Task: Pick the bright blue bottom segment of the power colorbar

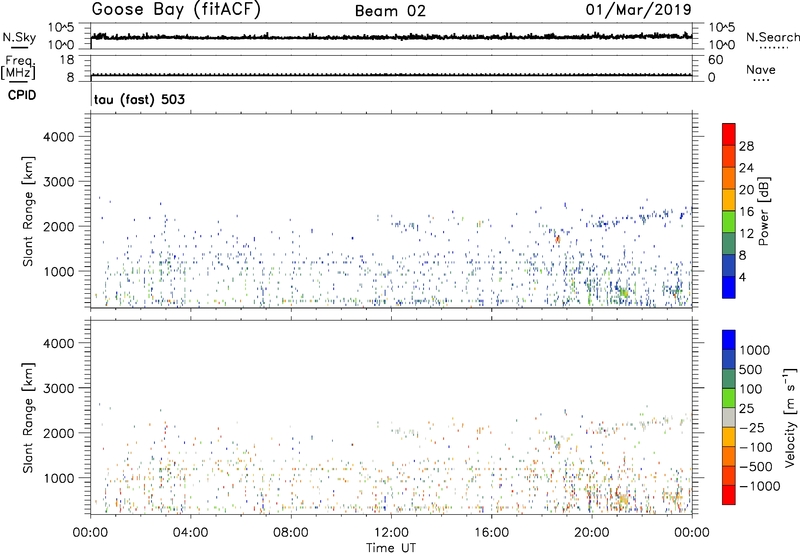Action: click(729, 287)
